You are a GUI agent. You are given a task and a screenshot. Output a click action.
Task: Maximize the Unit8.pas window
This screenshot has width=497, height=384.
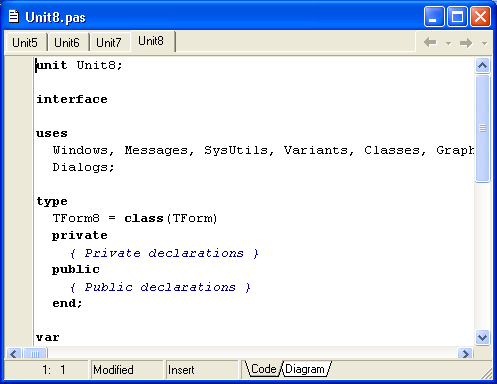[457, 16]
